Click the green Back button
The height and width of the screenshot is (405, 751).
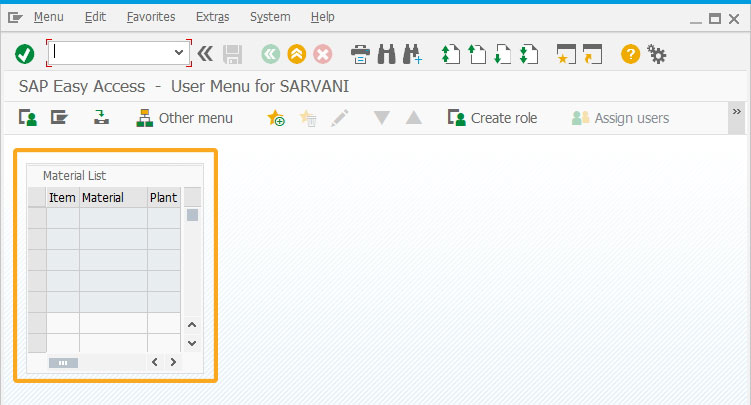(271, 54)
